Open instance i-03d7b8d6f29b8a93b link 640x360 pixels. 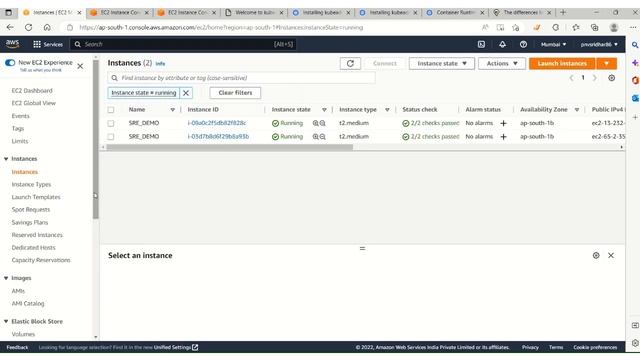[x=218, y=136]
